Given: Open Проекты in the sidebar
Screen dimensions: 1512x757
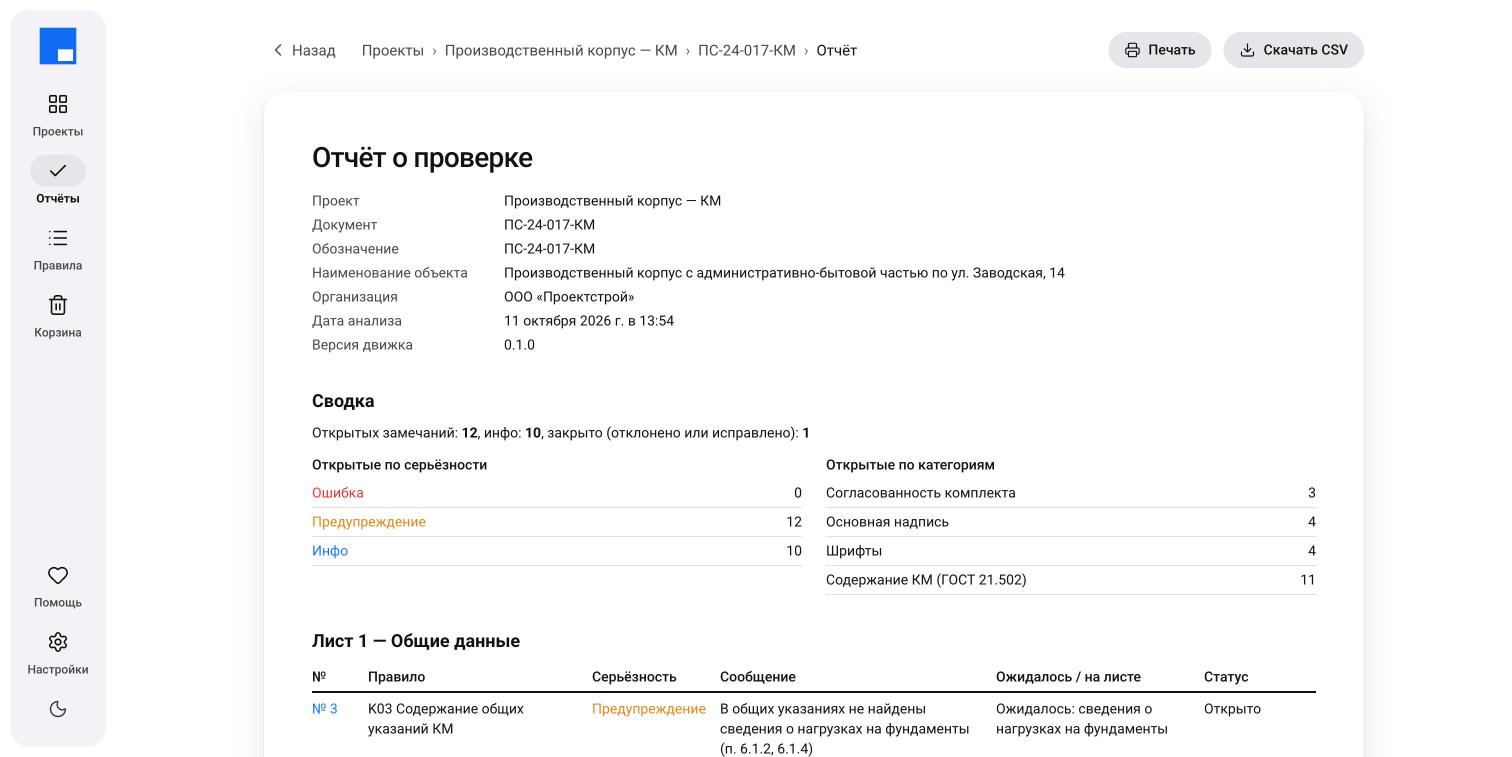Looking at the screenshot, I should (58, 115).
